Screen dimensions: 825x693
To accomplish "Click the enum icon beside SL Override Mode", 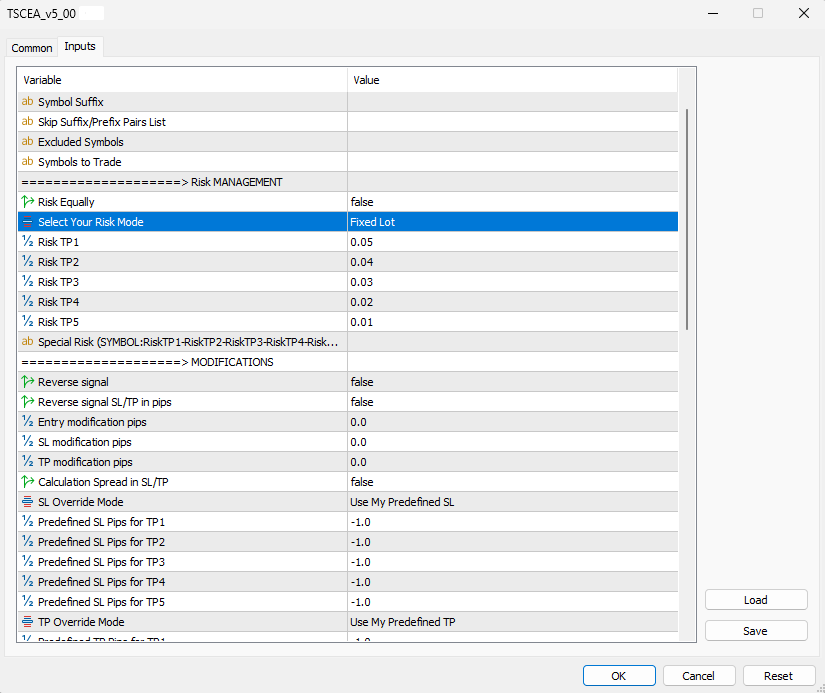I will coord(27,502).
